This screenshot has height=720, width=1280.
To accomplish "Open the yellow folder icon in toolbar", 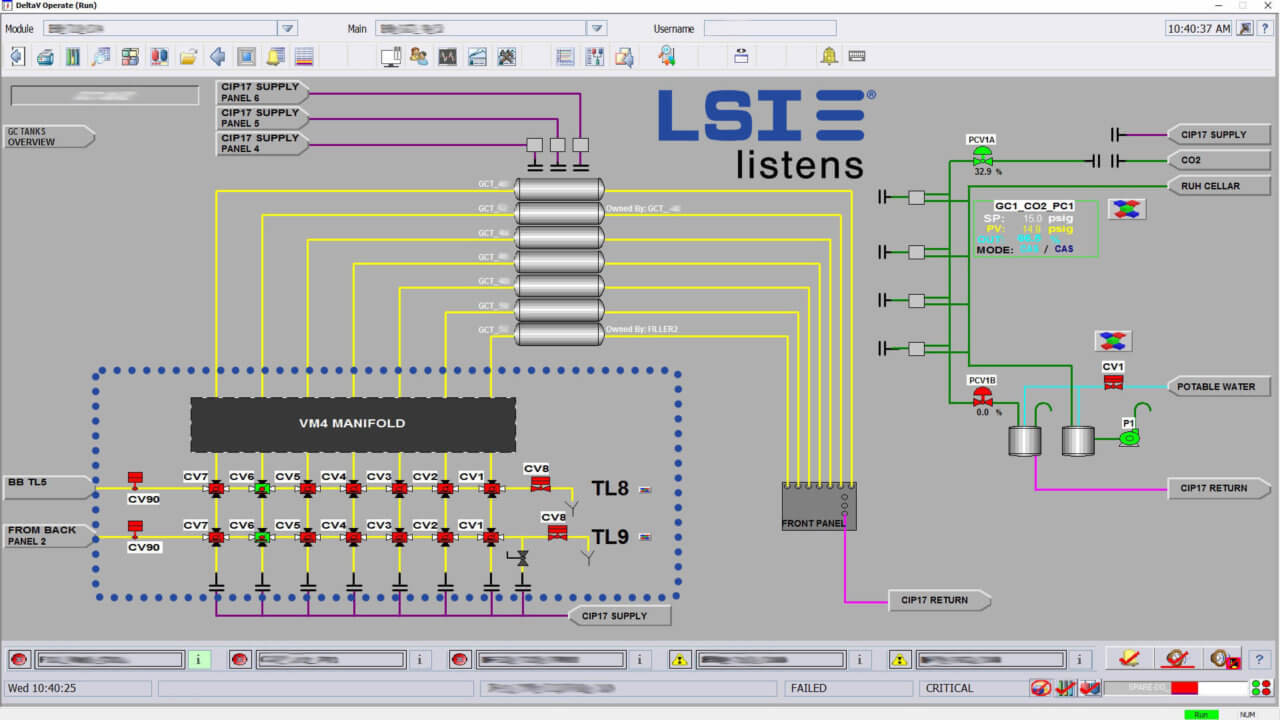I will (188, 57).
